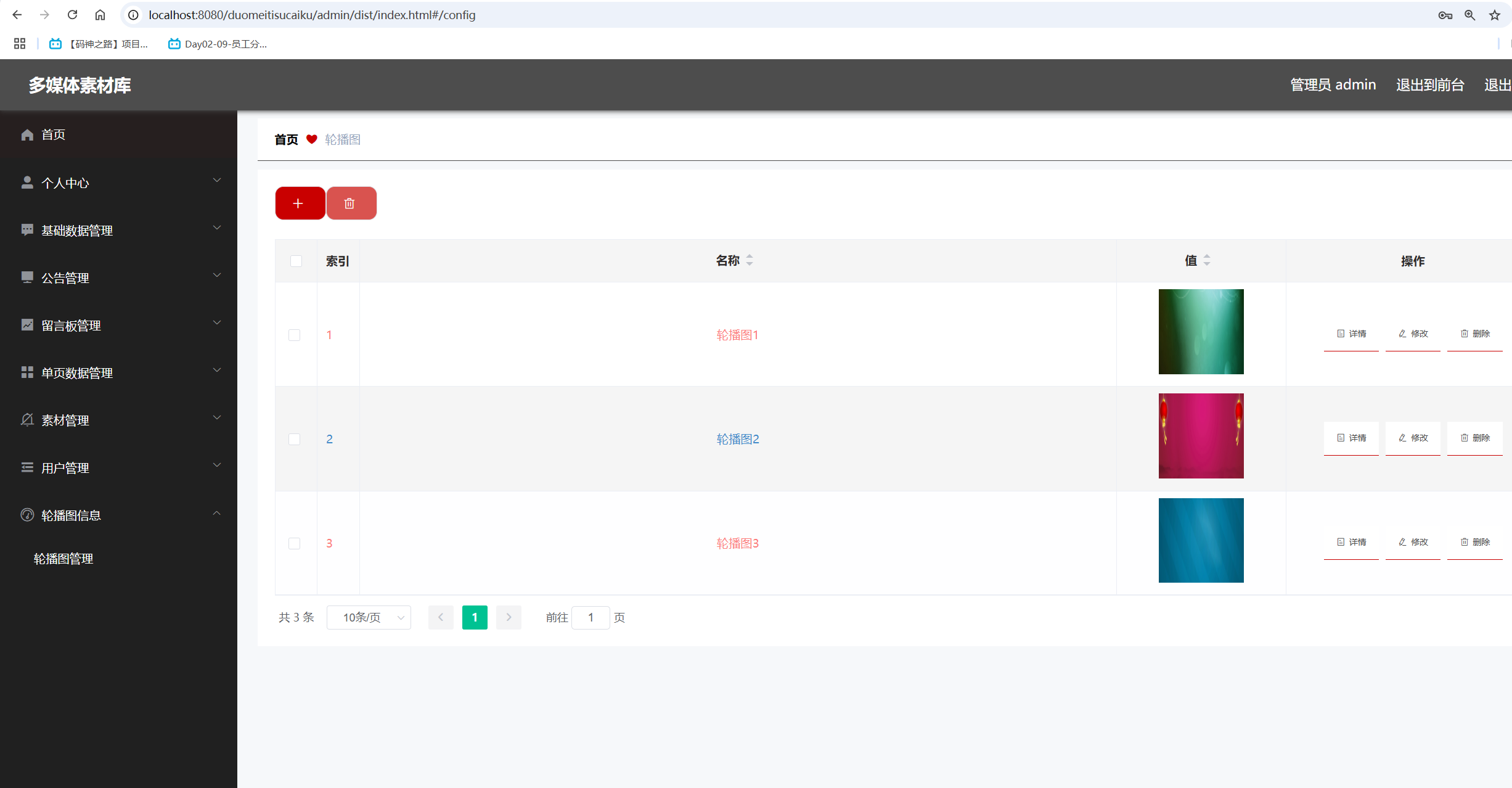Sort table by 值 column sort arrows
1512x788 pixels.
click(1207, 260)
